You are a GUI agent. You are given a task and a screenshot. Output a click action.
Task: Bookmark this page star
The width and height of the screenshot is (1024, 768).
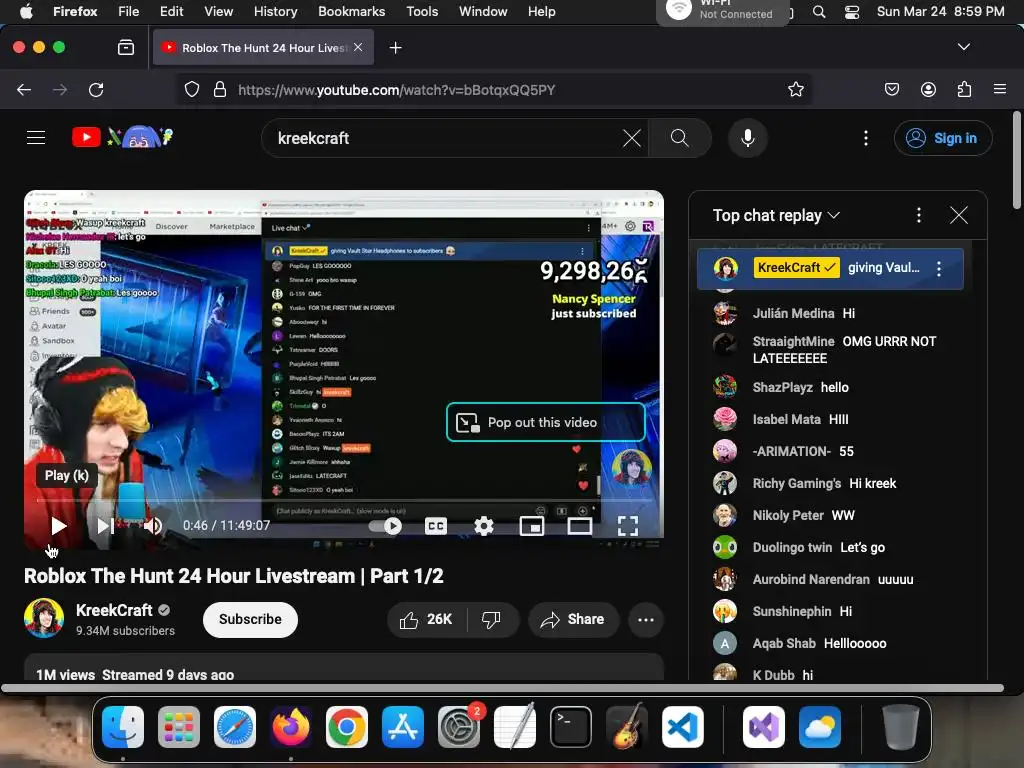point(795,89)
